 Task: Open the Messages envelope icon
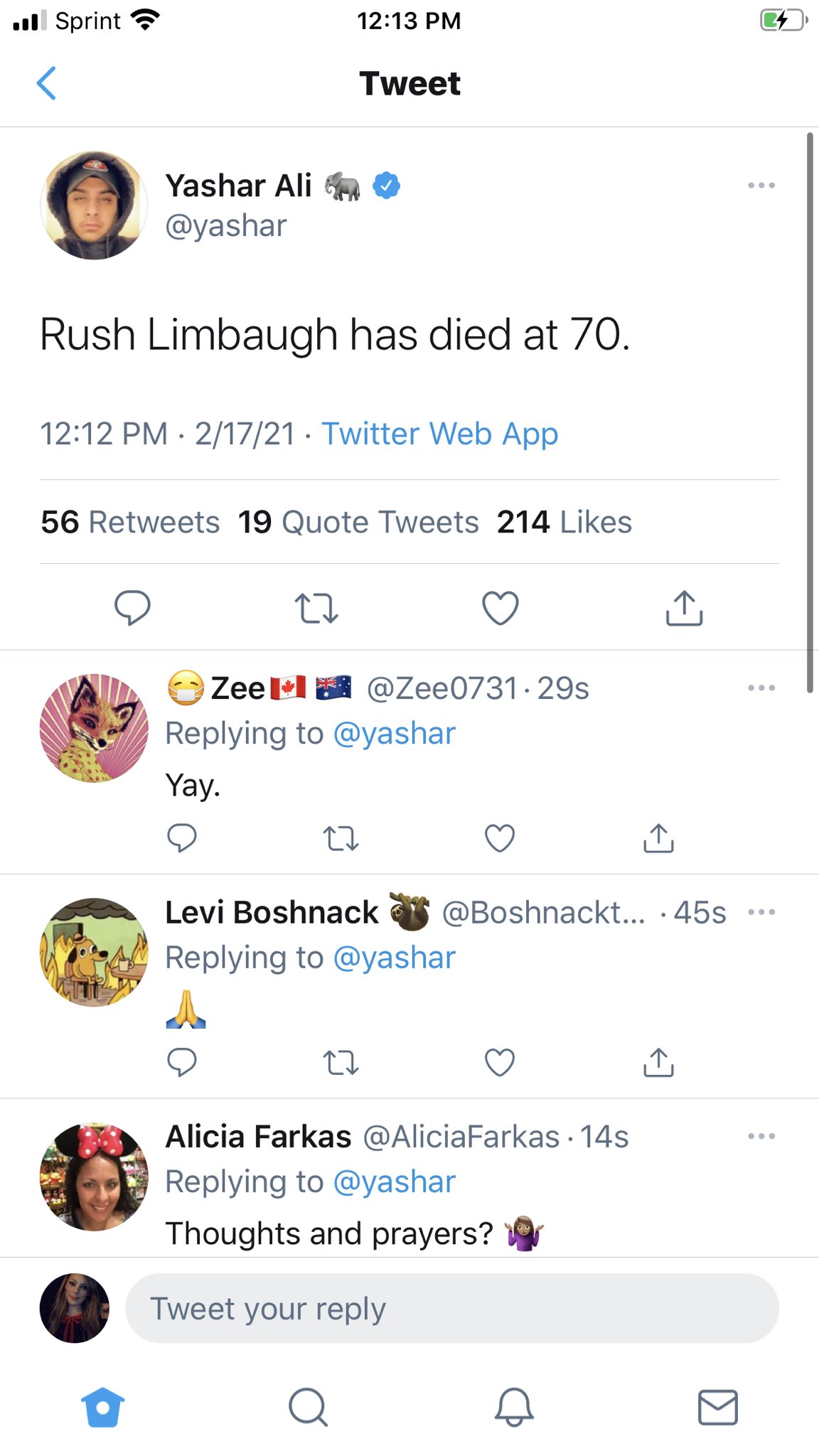tap(718, 1407)
